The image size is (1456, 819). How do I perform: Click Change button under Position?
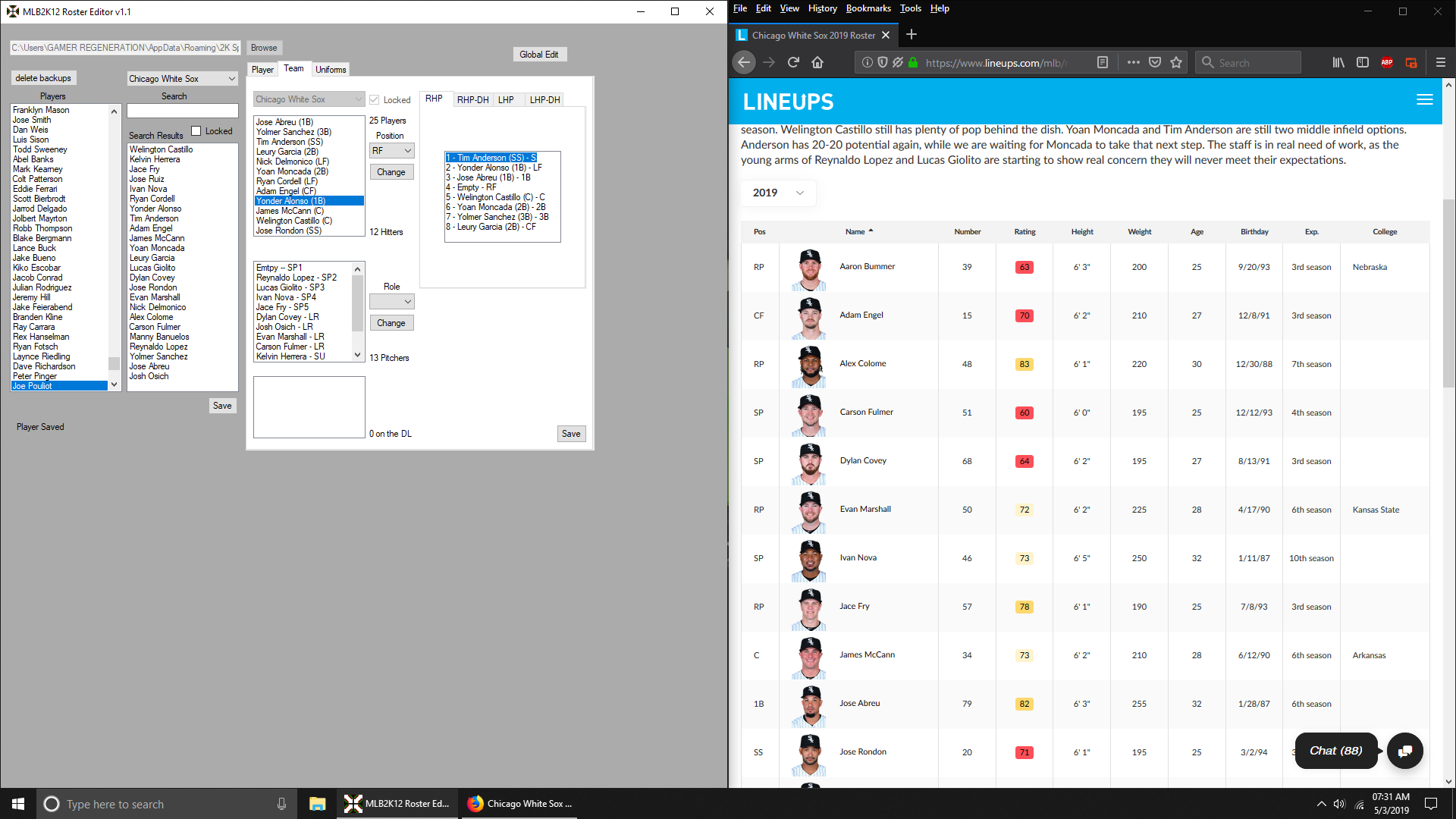[391, 172]
